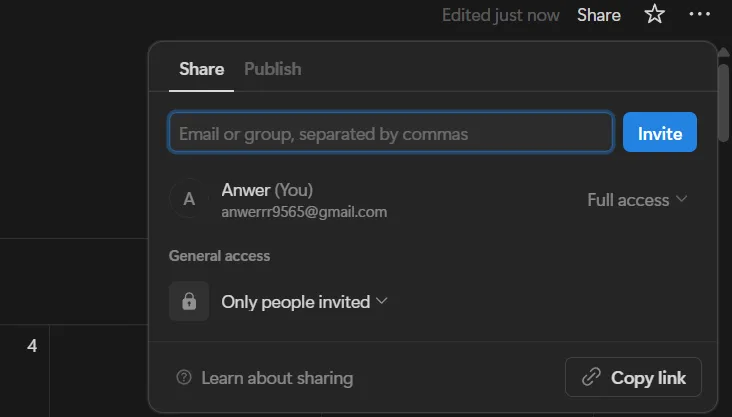Click the chain link icon
732x417 pixels.
click(x=591, y=377)
